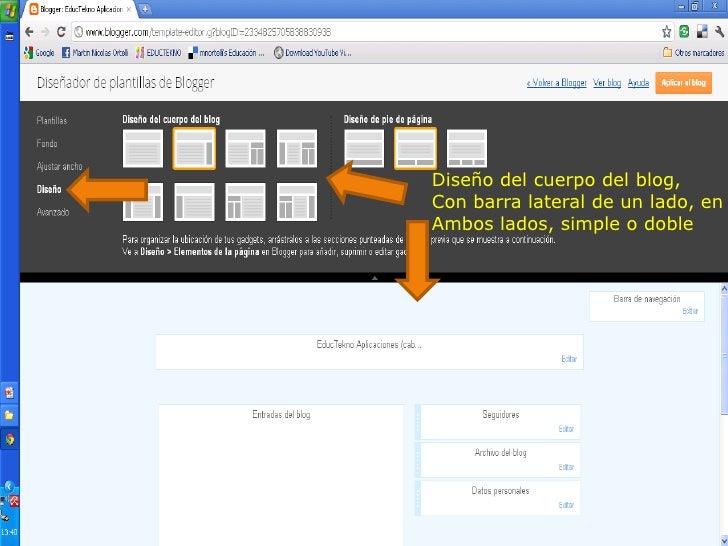
Task: Open Windows Start button
Action: click(x=9, y=10)
